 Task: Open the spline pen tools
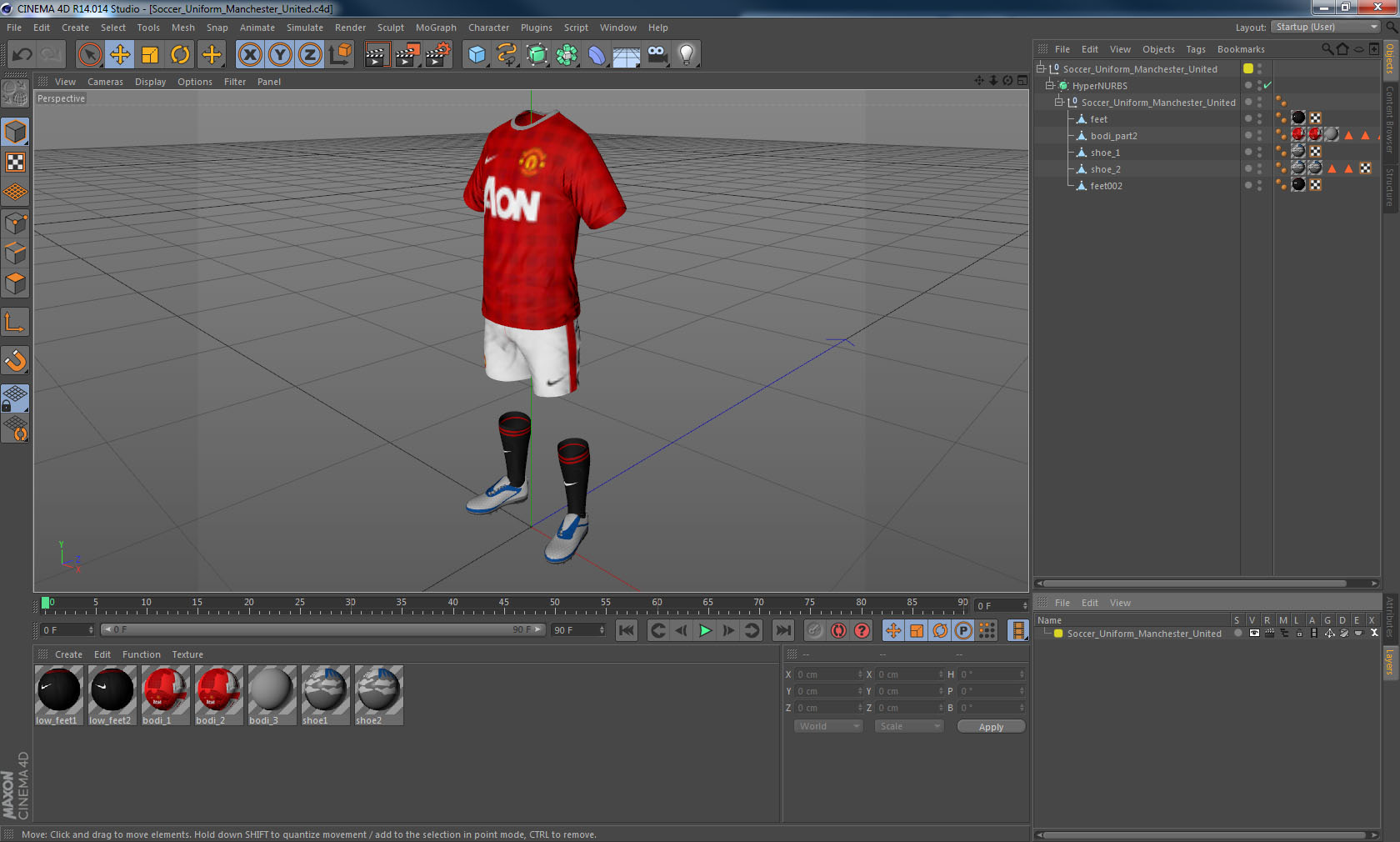(x=507, y=55)
